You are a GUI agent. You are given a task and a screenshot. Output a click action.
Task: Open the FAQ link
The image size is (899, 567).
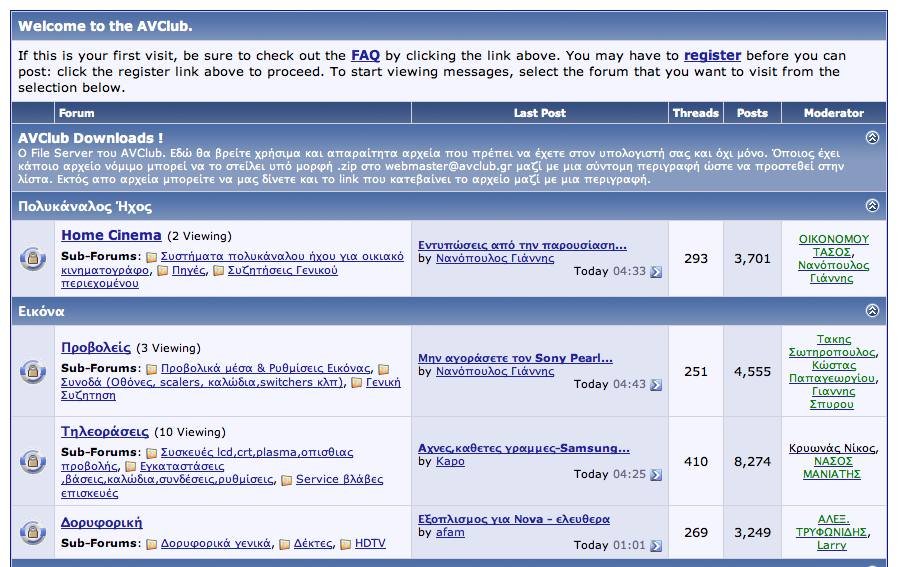coord(365,56)
